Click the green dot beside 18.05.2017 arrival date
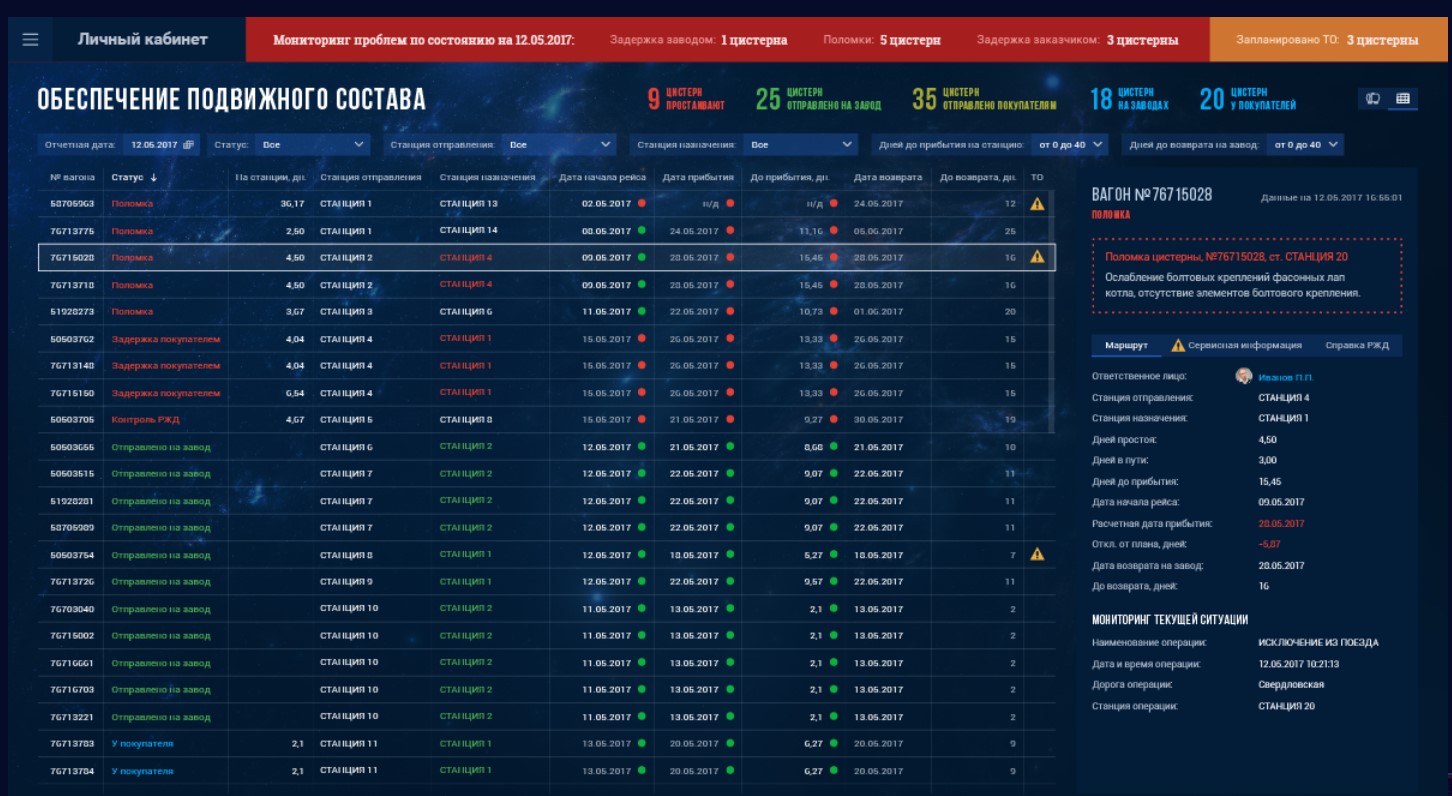The height and width of the screenshot is (796, 1452). point(730,554)
